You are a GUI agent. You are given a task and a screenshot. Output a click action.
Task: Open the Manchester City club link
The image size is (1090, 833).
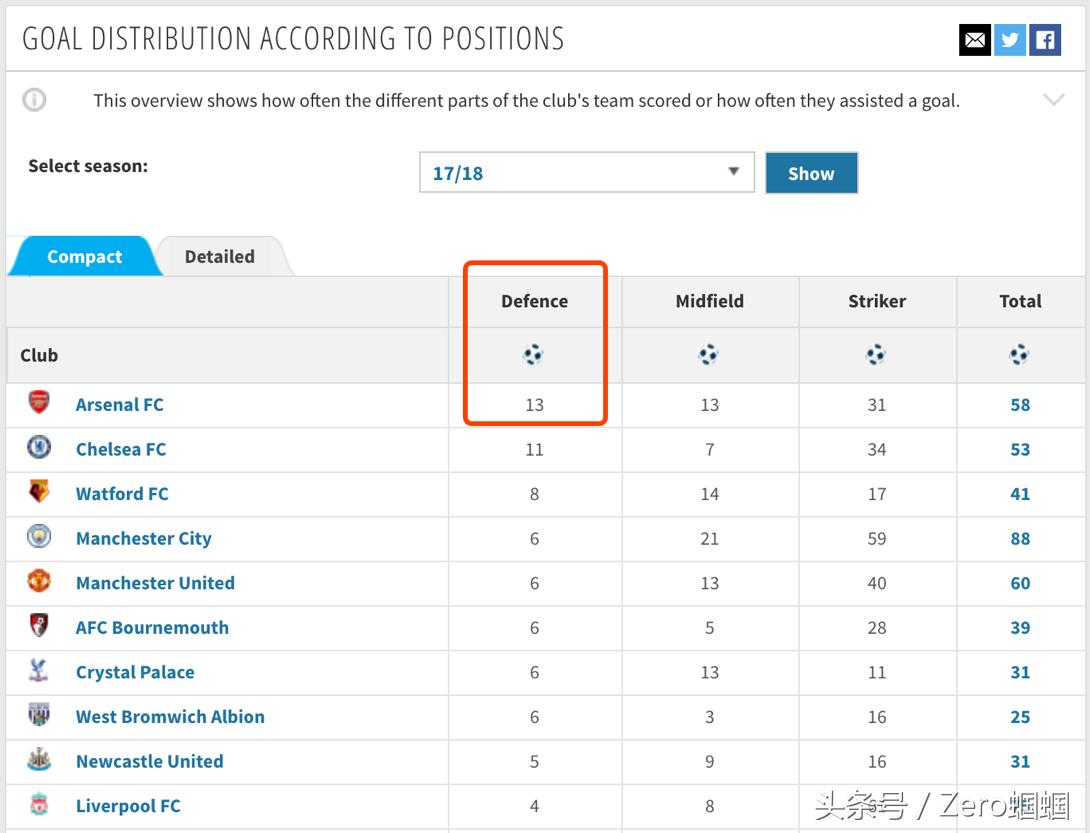coord(144,538)
